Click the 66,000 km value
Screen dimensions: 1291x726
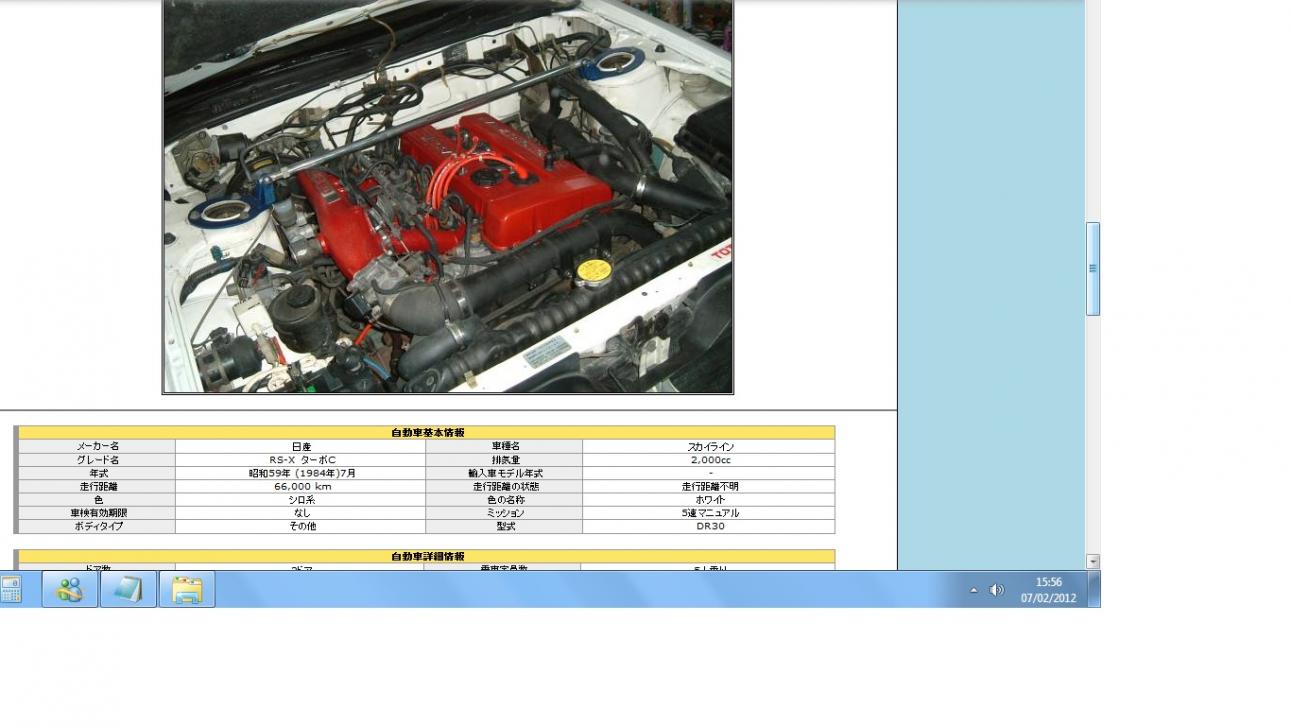(x=301, y=486)
